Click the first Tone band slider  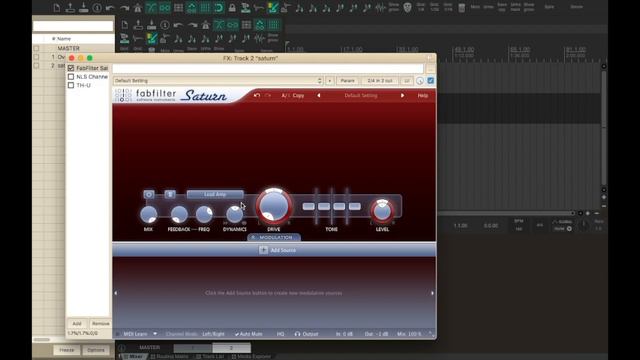click(x=309, y=206)
